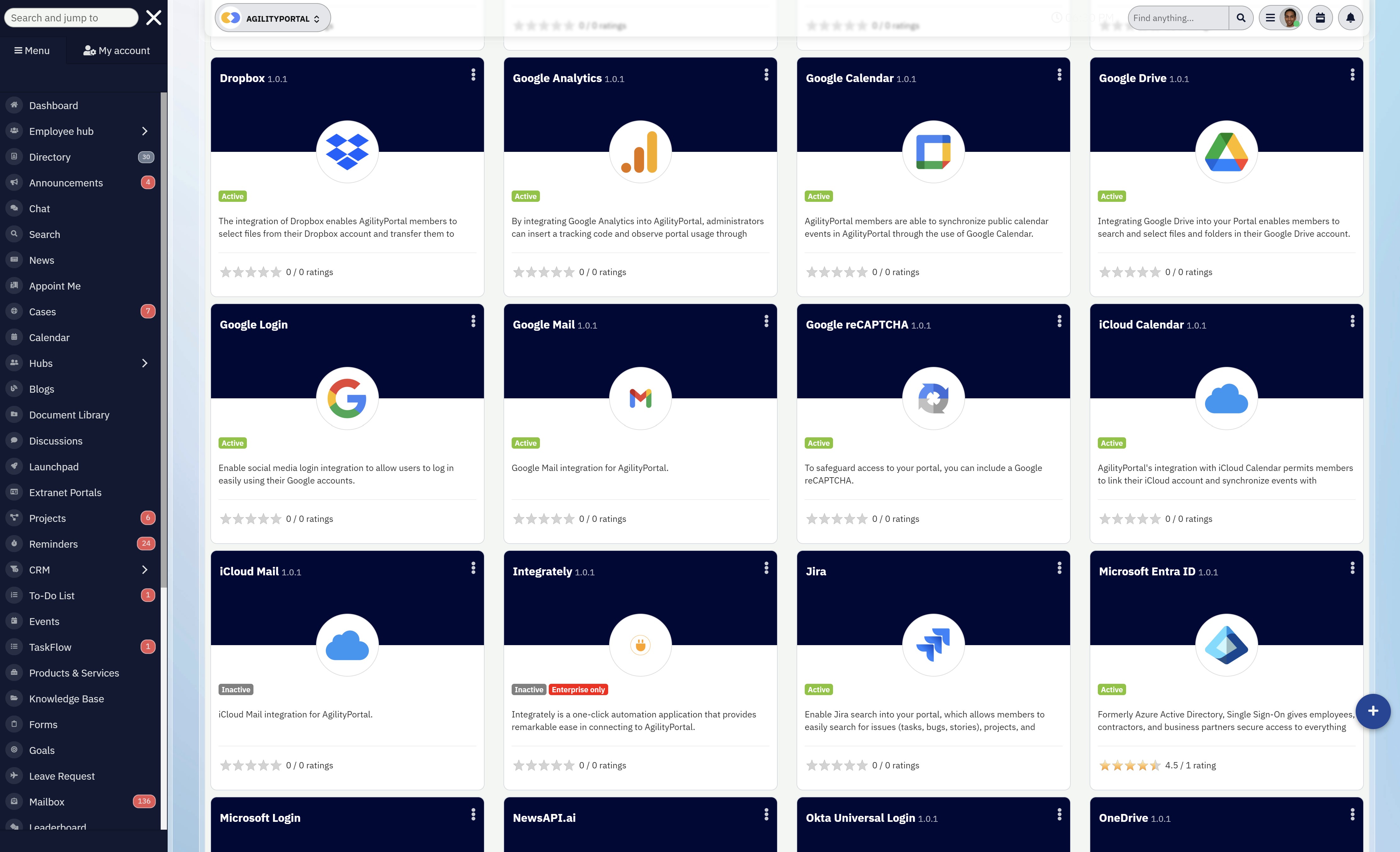1400x852 pixels.
Task: Switch to the My account tab
Action: pyautogui.click(x=116, y=51)
